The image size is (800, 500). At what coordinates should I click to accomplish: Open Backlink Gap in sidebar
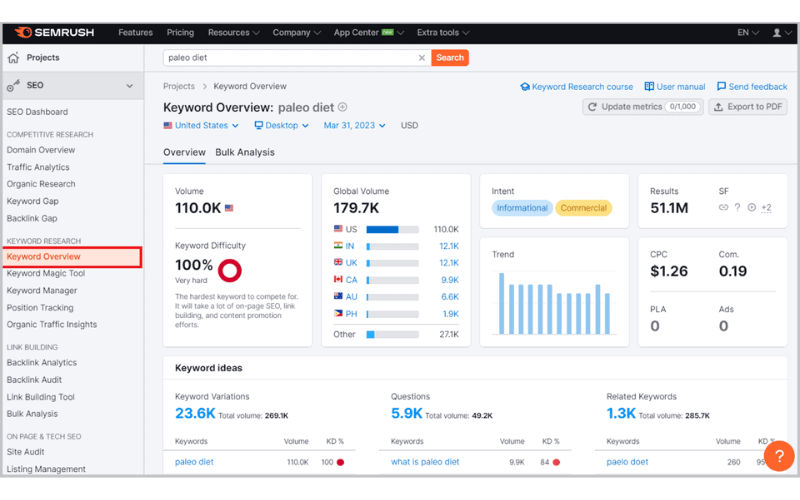click(32, 218)
